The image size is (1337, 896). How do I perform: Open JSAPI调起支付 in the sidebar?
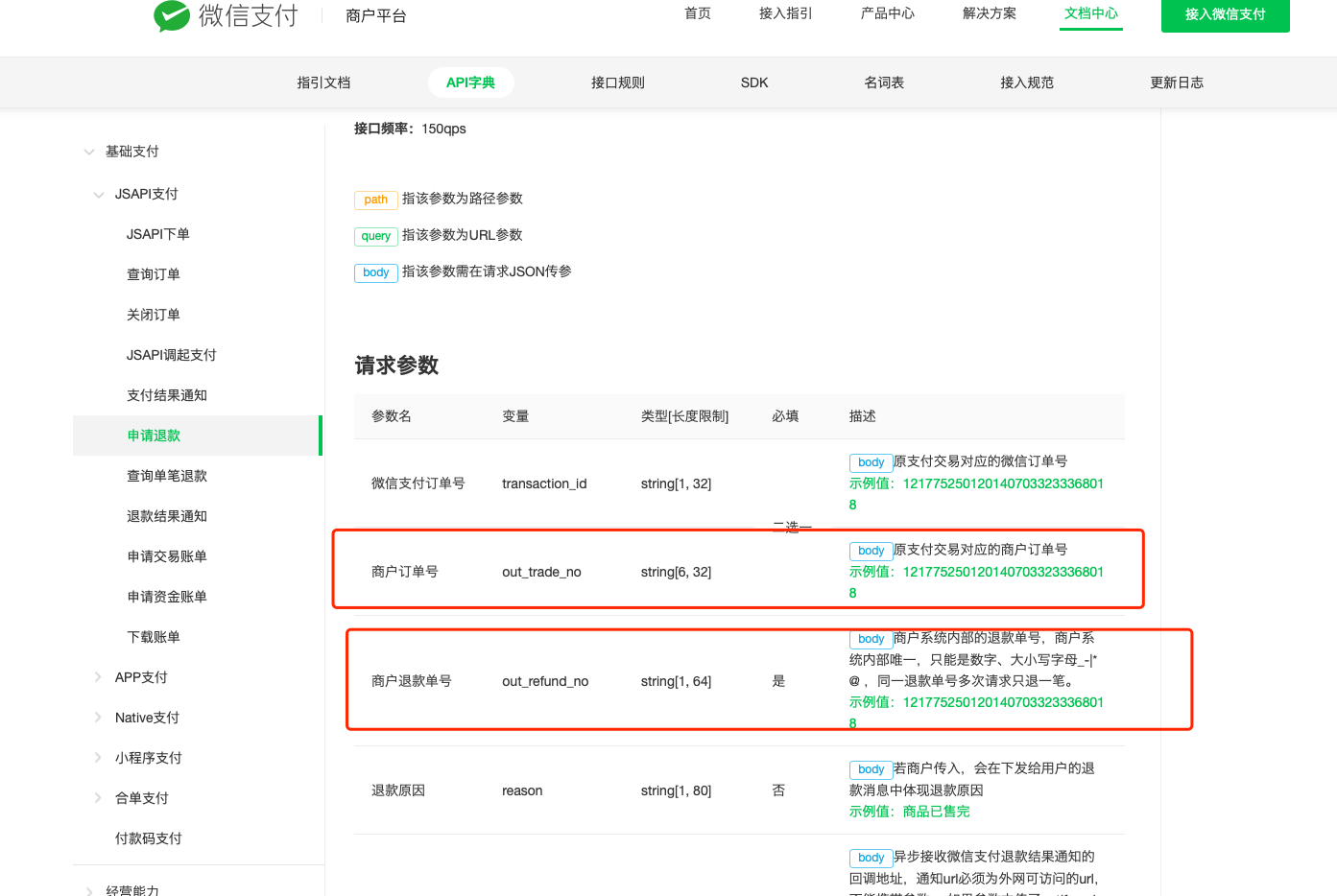[x=172, y=355]
